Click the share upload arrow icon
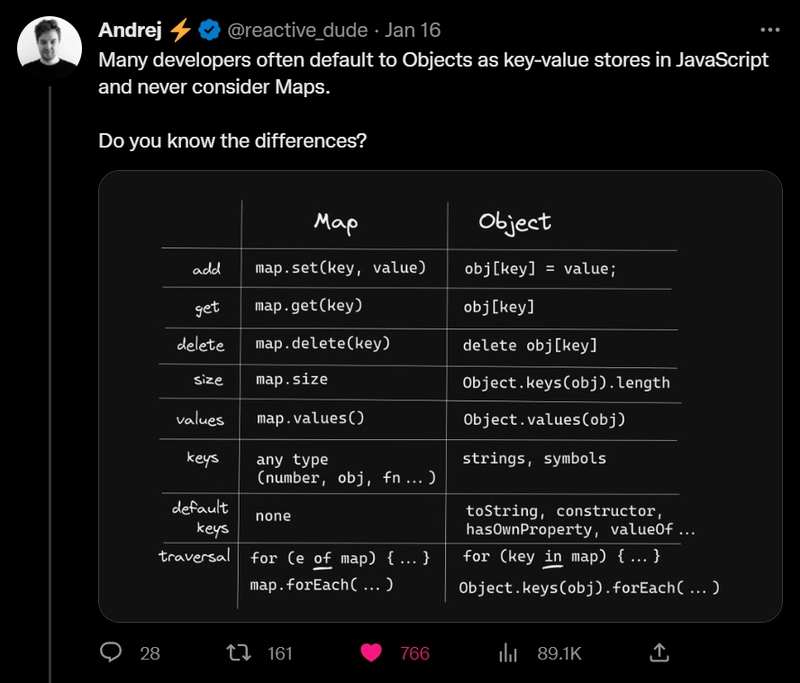Viewport: 800px width, 683px height. 659,652
